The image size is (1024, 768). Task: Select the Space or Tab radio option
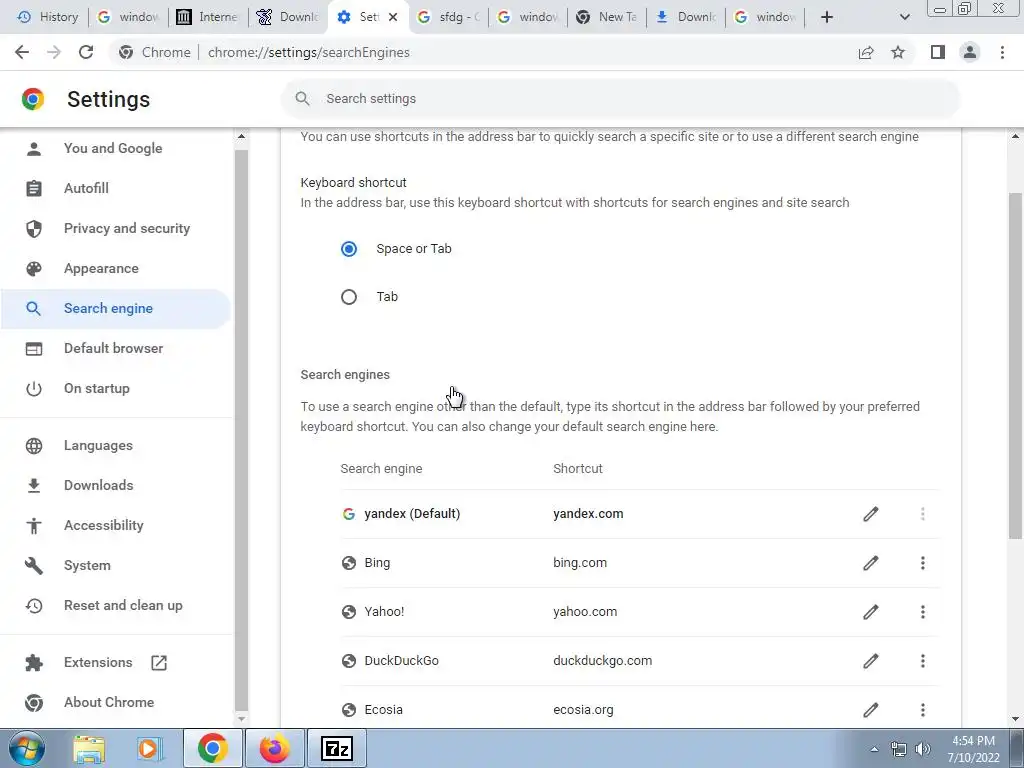[349, 249]
